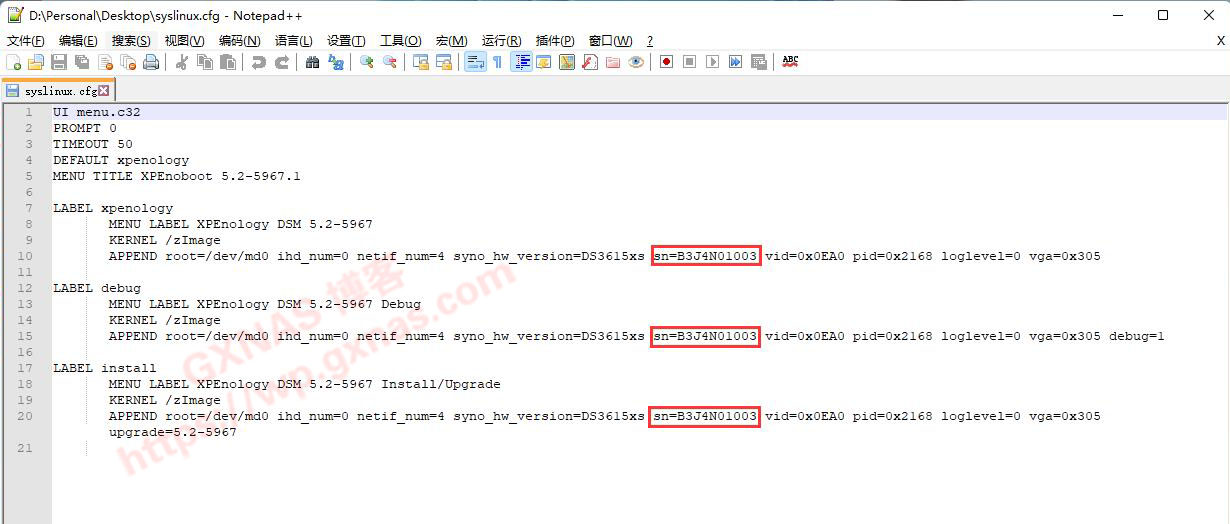Screen dimensions: 1230x524
Task: Toggle show all characters pilcrow button
Action: click(x=497, y=62)
